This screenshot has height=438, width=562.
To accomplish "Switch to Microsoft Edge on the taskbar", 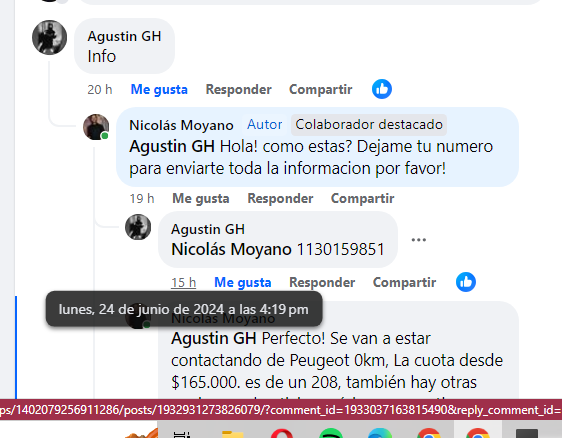I will pyautogui.click(x=379, y=433).
